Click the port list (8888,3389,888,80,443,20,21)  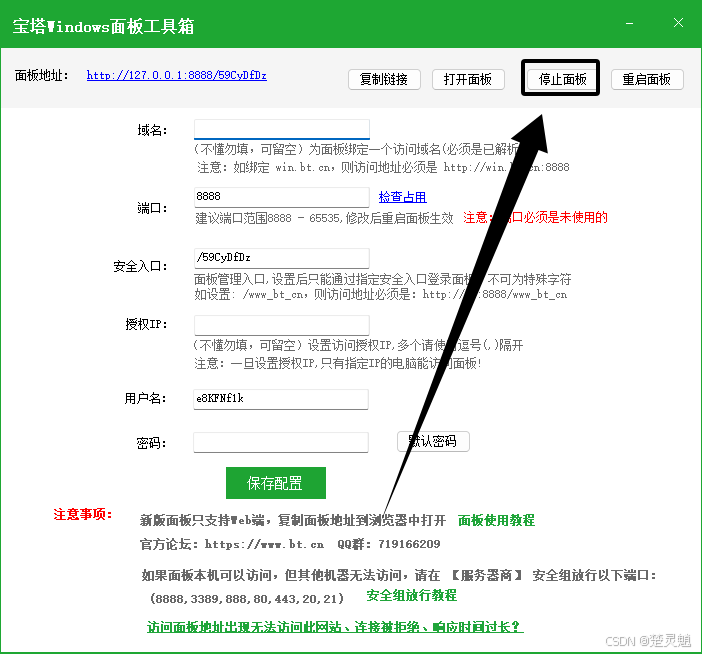tap(247, 598)
